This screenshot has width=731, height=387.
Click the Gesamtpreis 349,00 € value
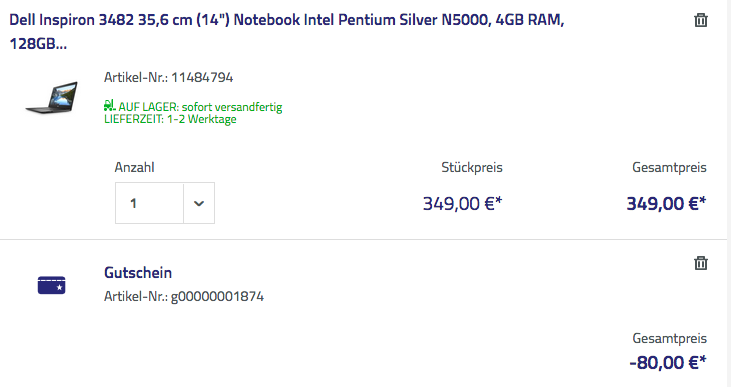[x=666, y=204]
